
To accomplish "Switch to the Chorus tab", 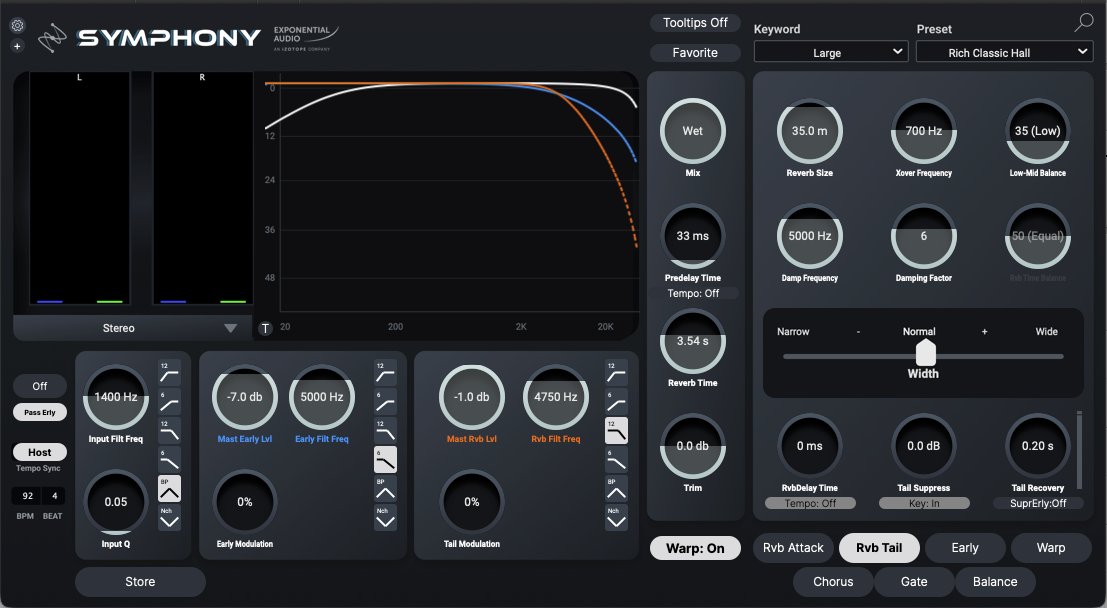I will tap(833, 582).
